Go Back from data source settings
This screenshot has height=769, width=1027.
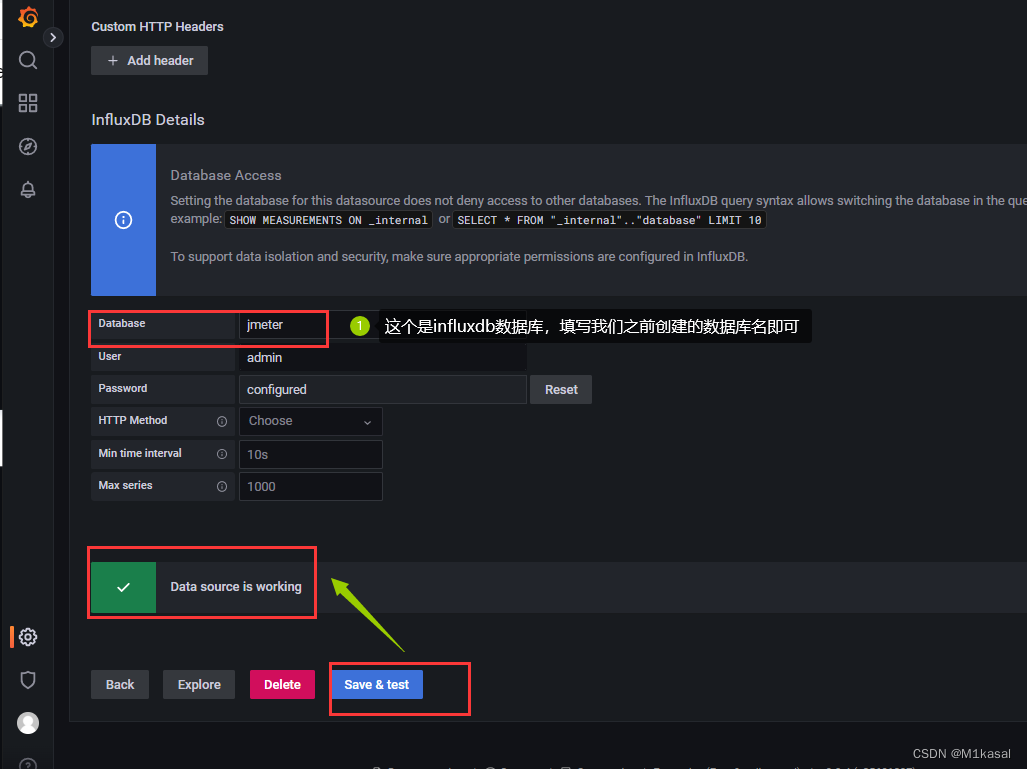point(120,685)
